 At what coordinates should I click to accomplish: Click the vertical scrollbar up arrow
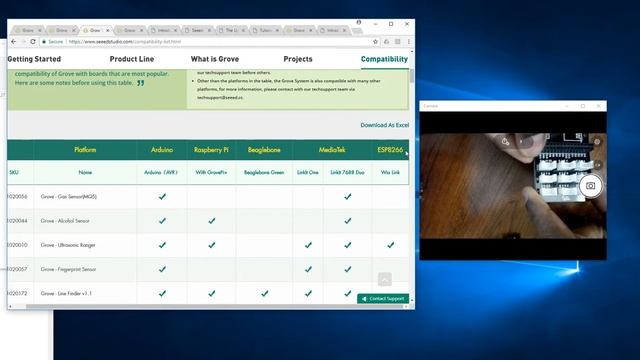(x=411, y=52)
